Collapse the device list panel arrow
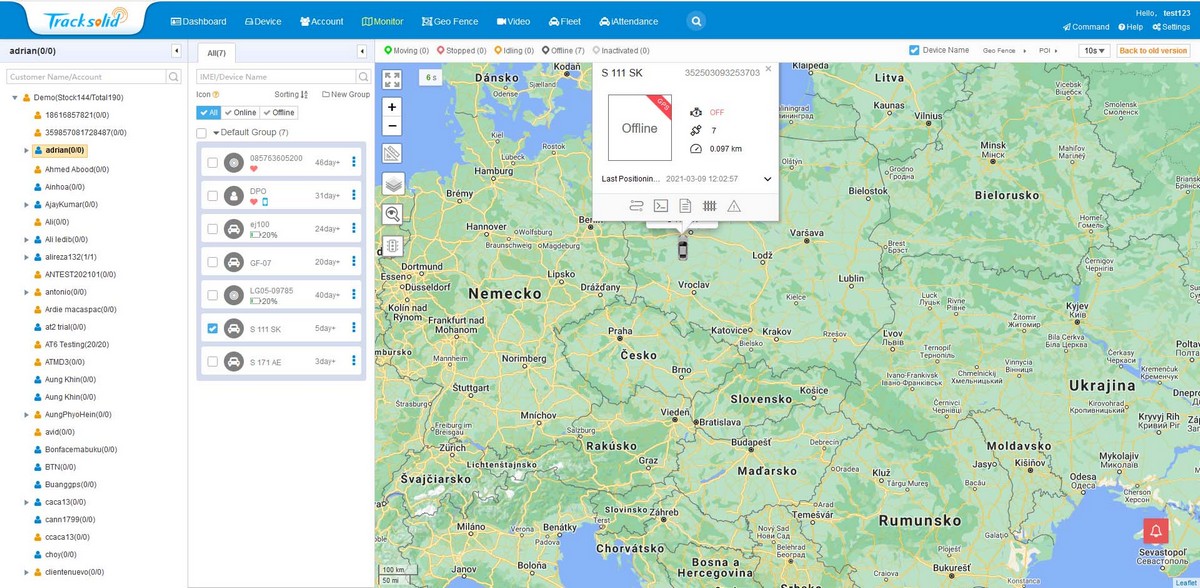The image size is (1200, 588). tap(362, 51)
